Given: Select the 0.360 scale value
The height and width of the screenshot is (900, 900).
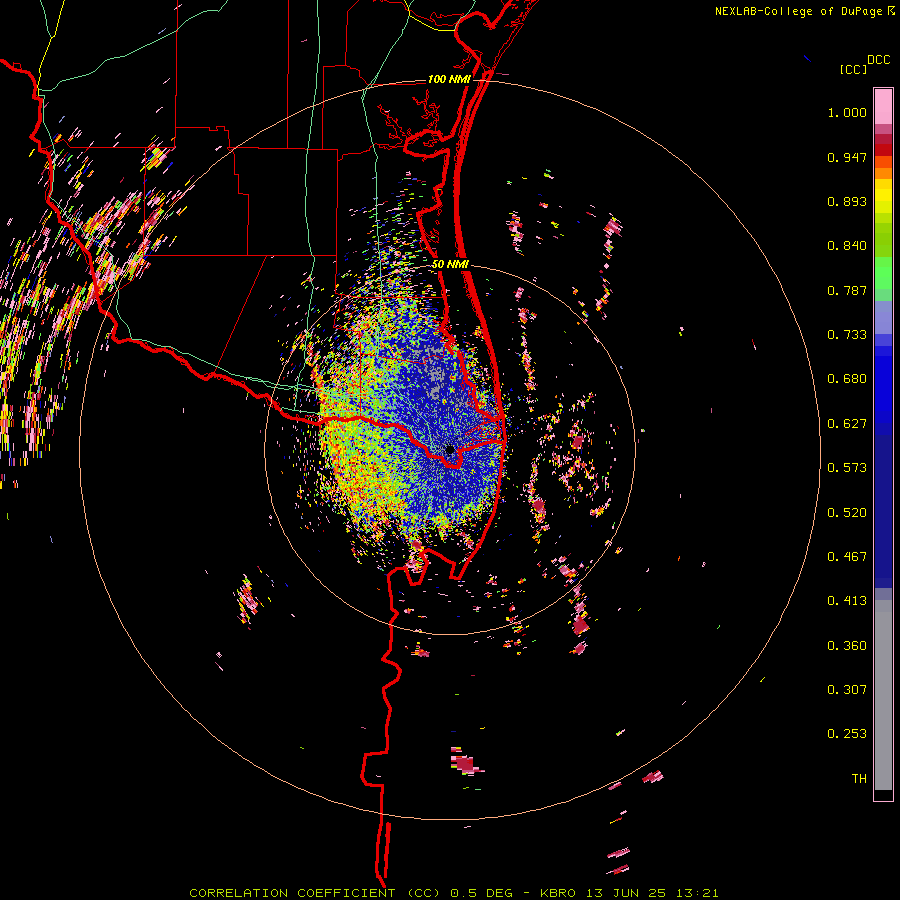Looking at the screenshot, I should pos(847,646).
